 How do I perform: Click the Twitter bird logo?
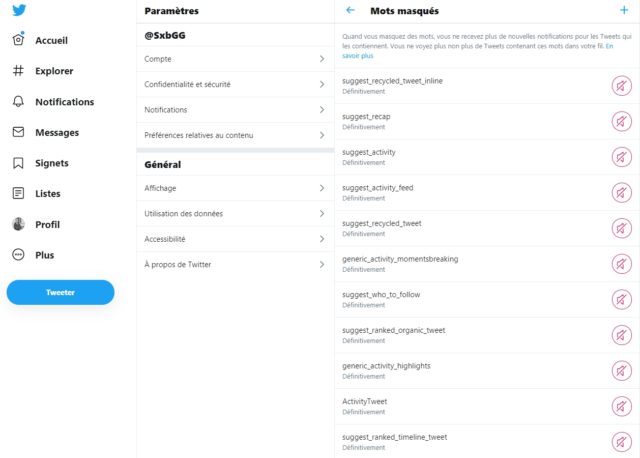pos(19,10)
